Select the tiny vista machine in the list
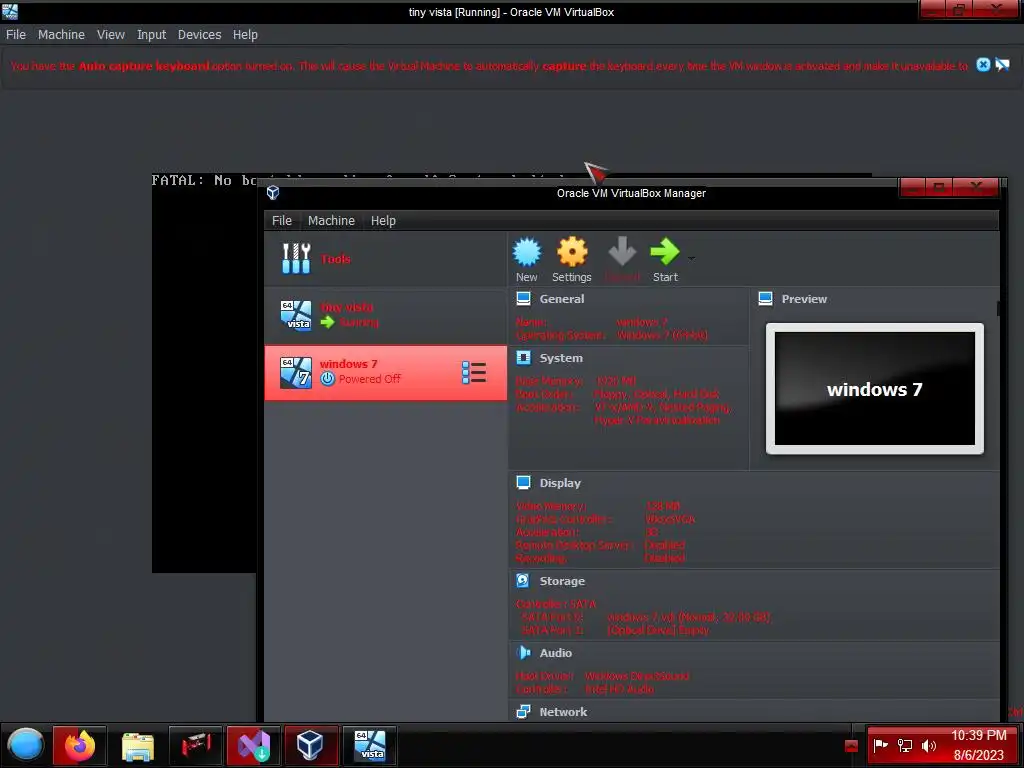The height and width of the screenshot is (768, 1024). click(x=385, y=315)
